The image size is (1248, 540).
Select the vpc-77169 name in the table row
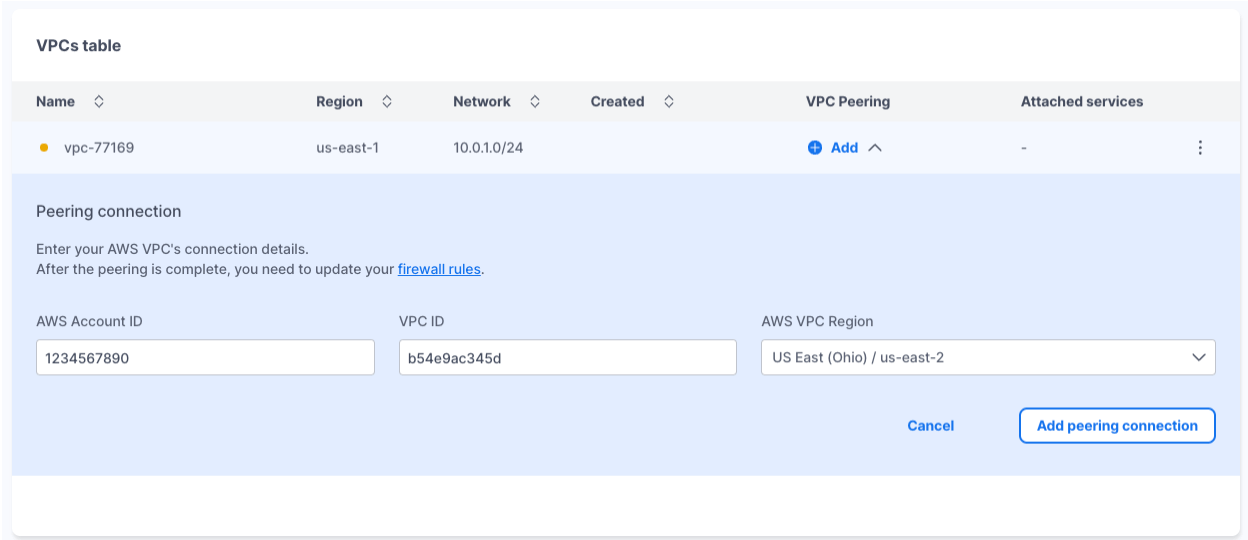pyautogui.click(x=99, y=148)
